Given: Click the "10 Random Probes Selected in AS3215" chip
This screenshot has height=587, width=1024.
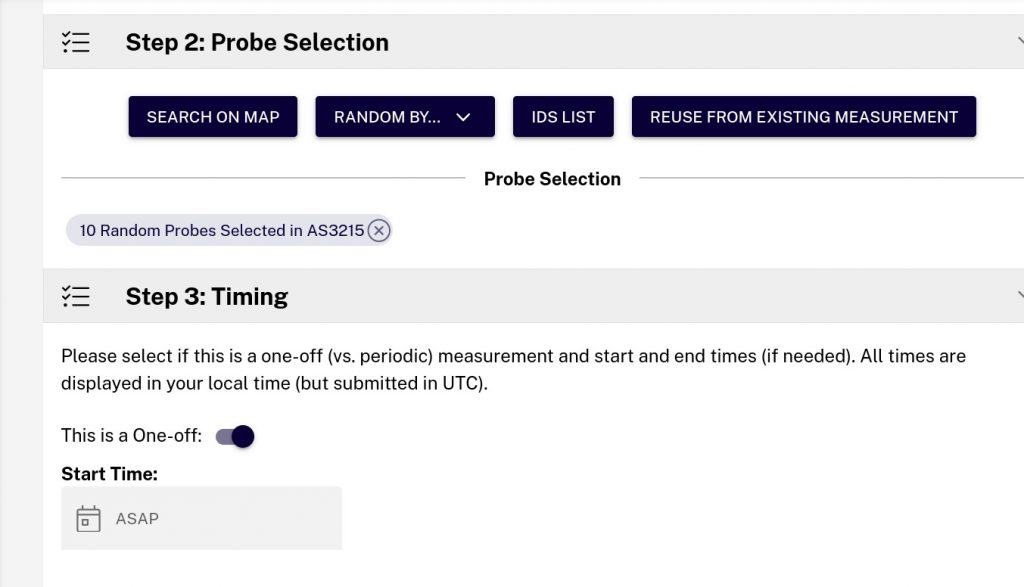Looking at the screenshot, I should tap(215, 230).
